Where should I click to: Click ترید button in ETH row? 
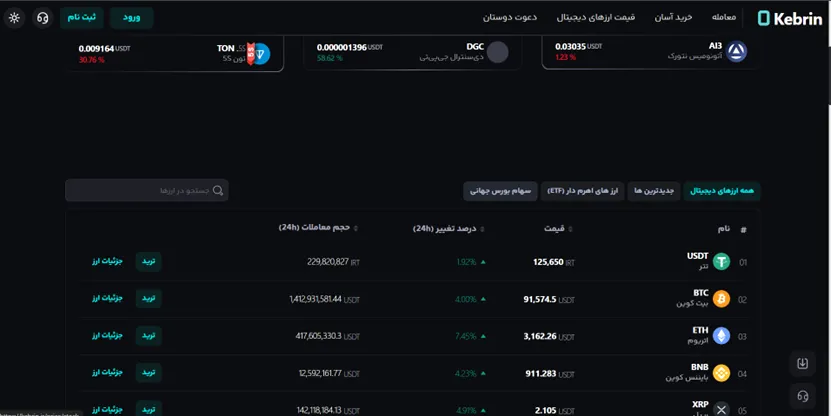[x=148, y=335]
